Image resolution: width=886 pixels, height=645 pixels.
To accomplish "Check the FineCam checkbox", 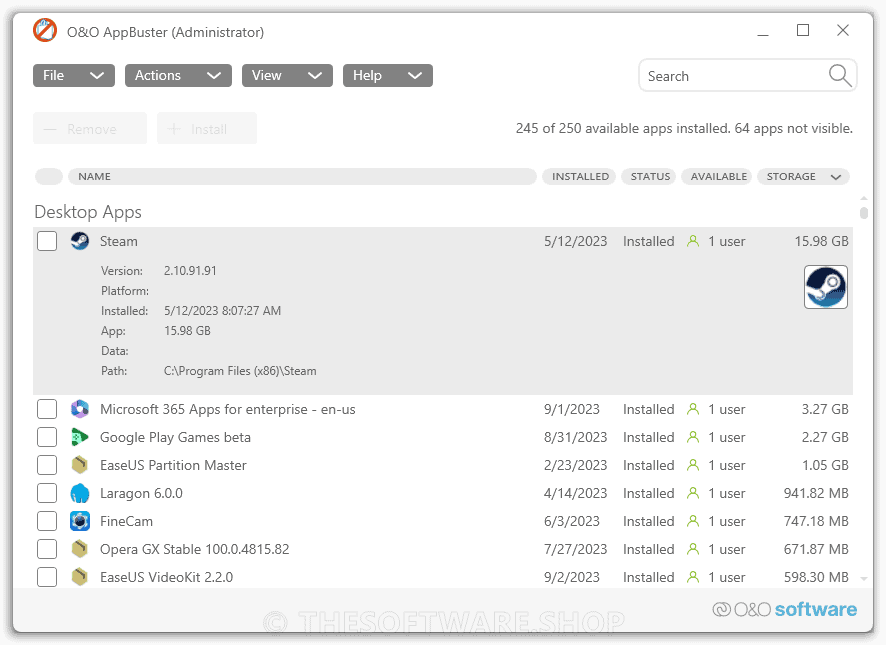I will click(47, 521).
